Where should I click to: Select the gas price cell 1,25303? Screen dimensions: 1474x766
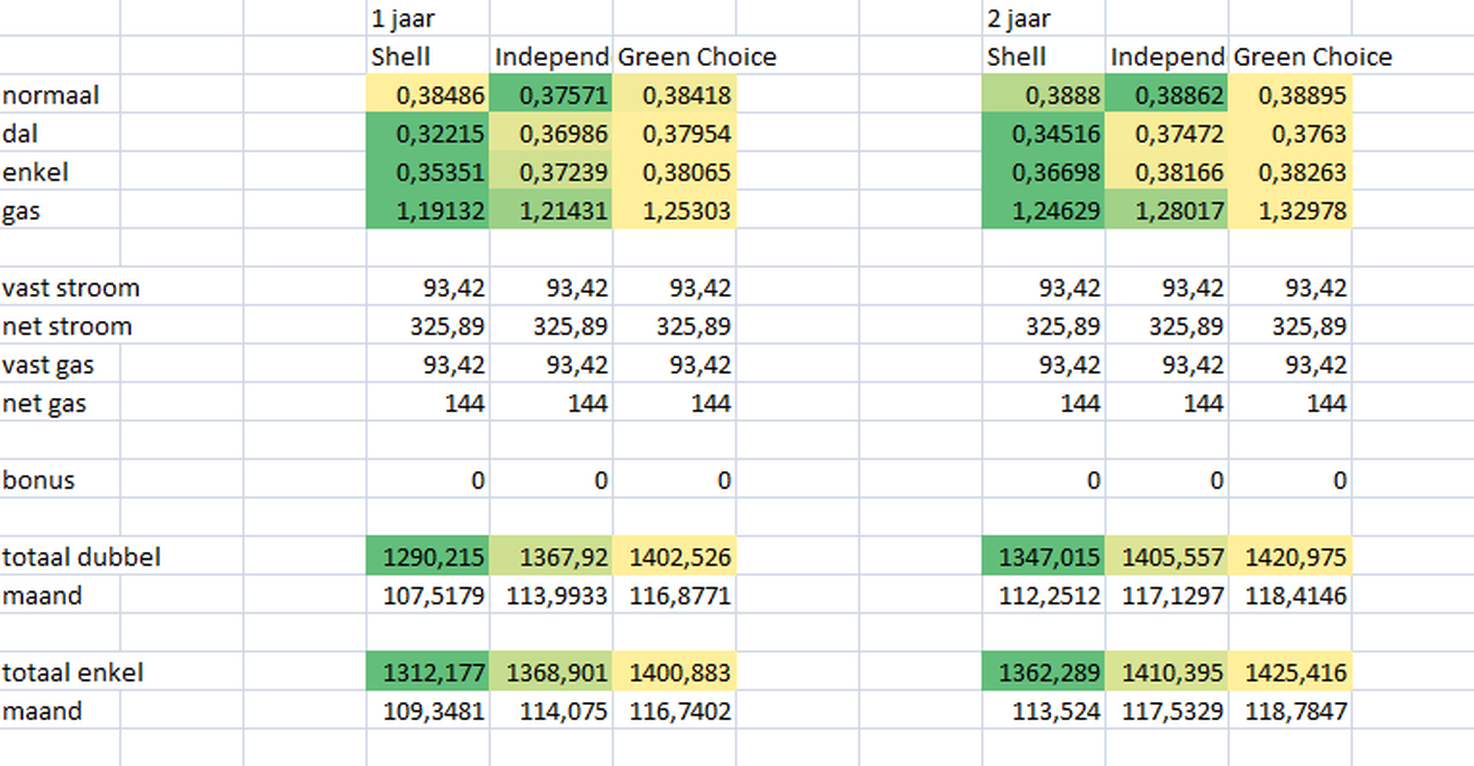click(x=674, y=210)
